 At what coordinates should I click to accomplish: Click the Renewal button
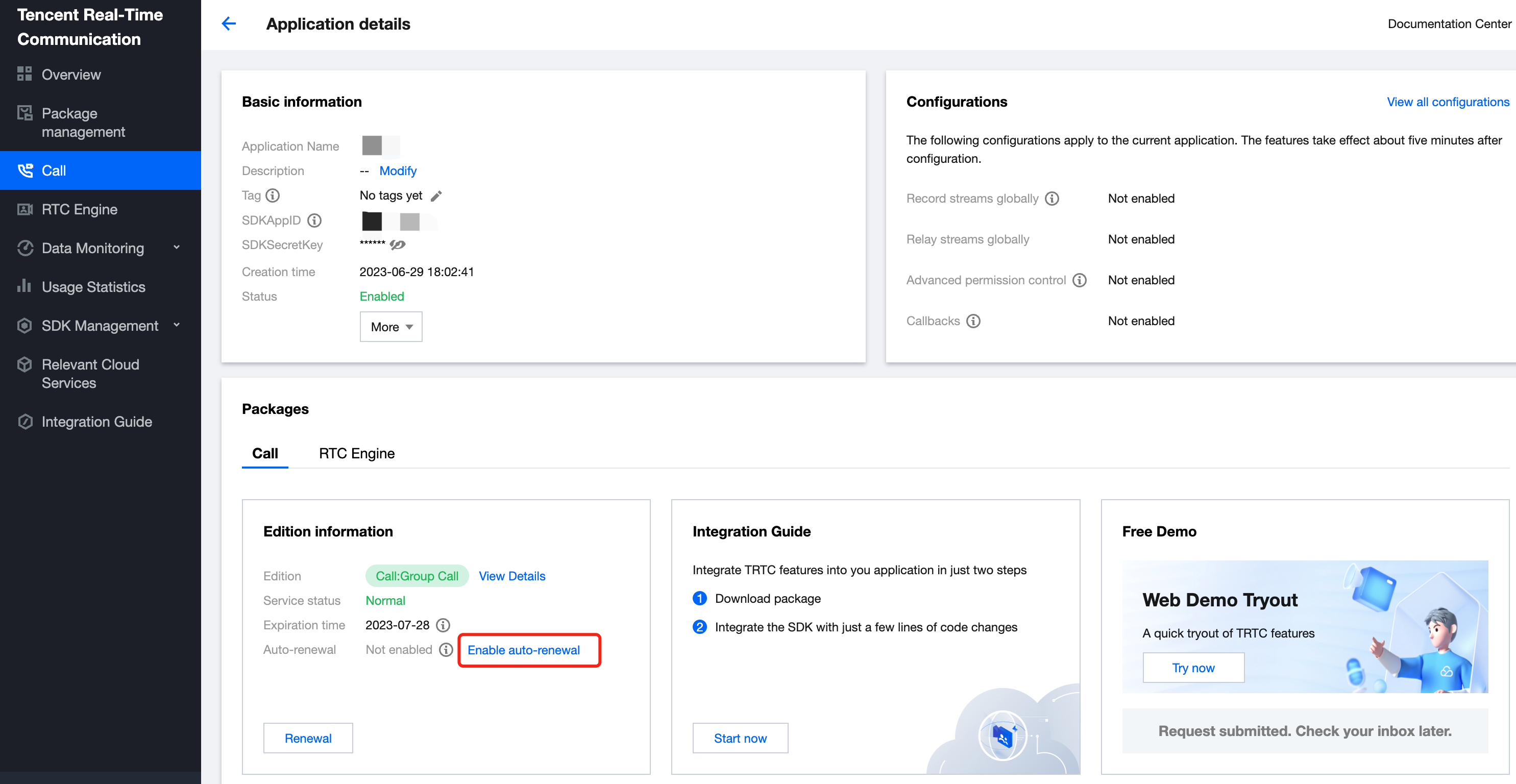tap(308, 738)
